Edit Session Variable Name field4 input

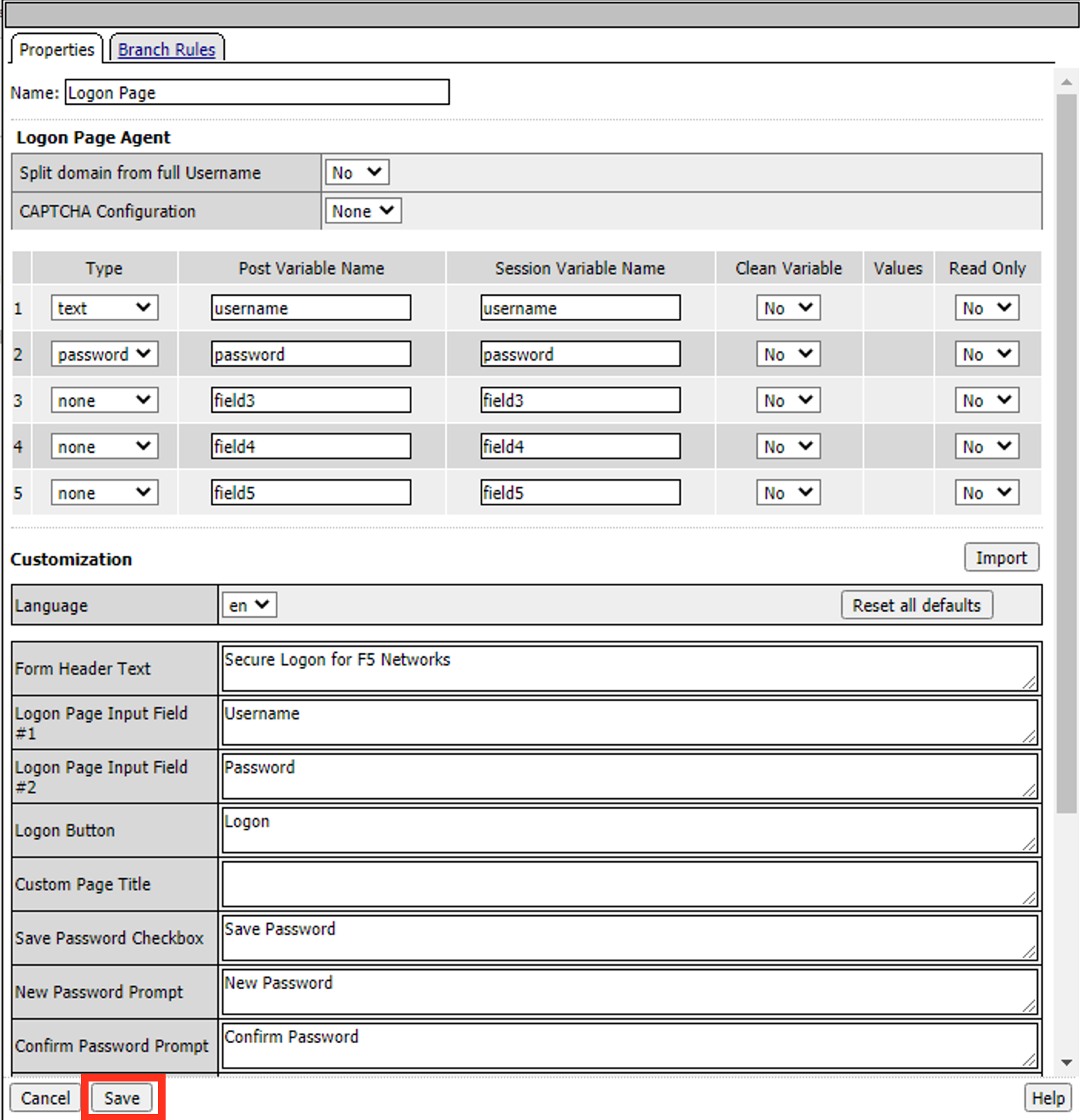(580, 447)
